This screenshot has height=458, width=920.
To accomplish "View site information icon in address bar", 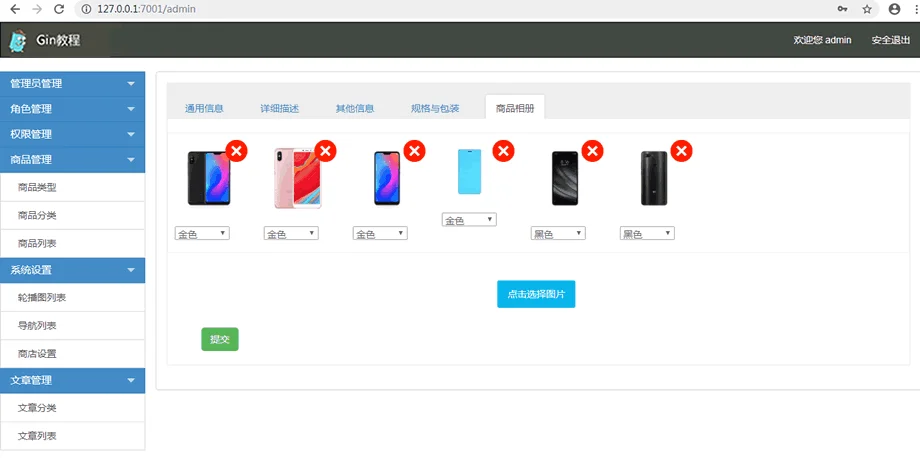I will (x=86, y=9).
